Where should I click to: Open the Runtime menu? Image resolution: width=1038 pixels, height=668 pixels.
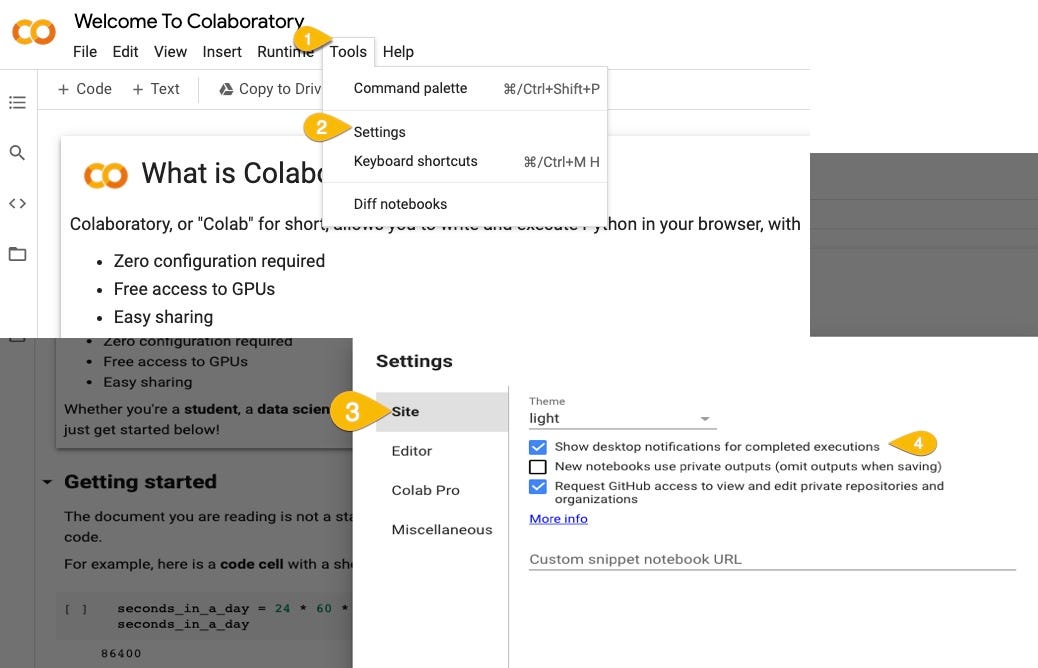tap(283, 52)
